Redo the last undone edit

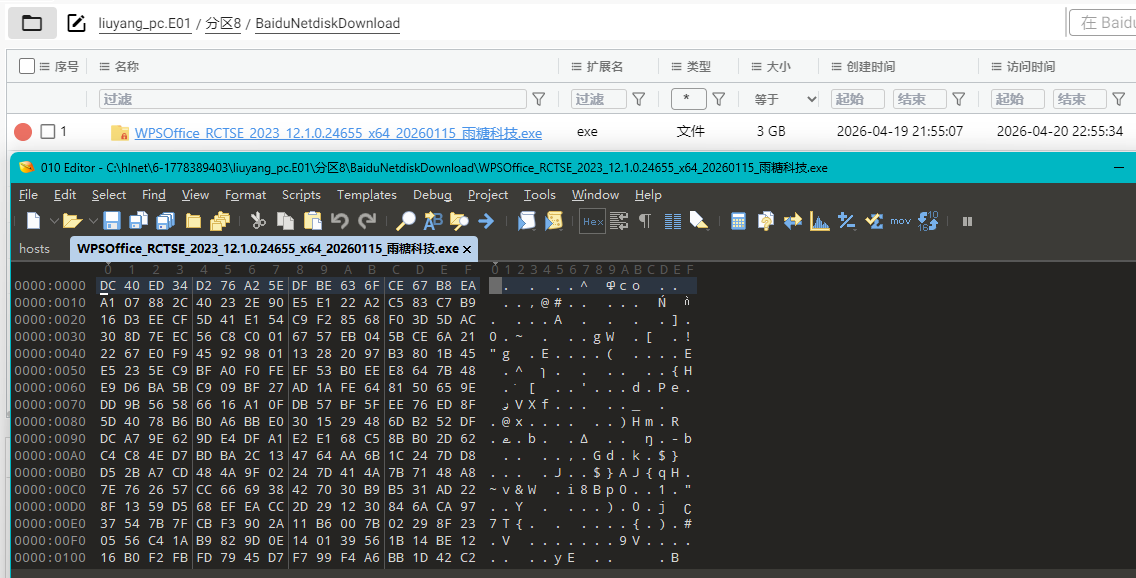click(367, 221)
